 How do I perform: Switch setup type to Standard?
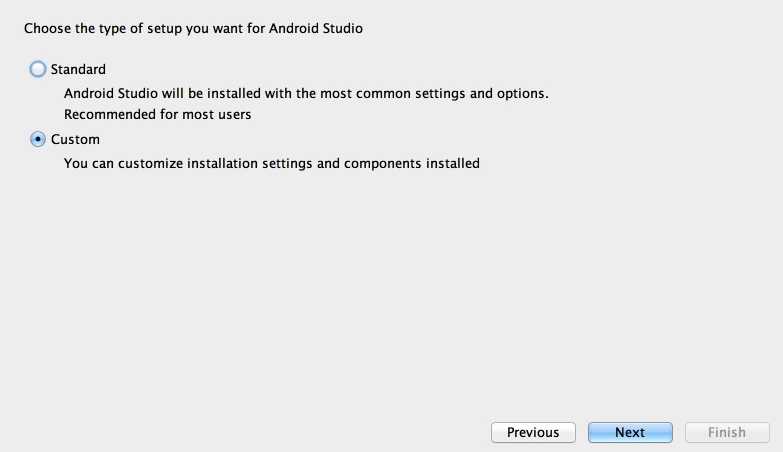[38, 69]
